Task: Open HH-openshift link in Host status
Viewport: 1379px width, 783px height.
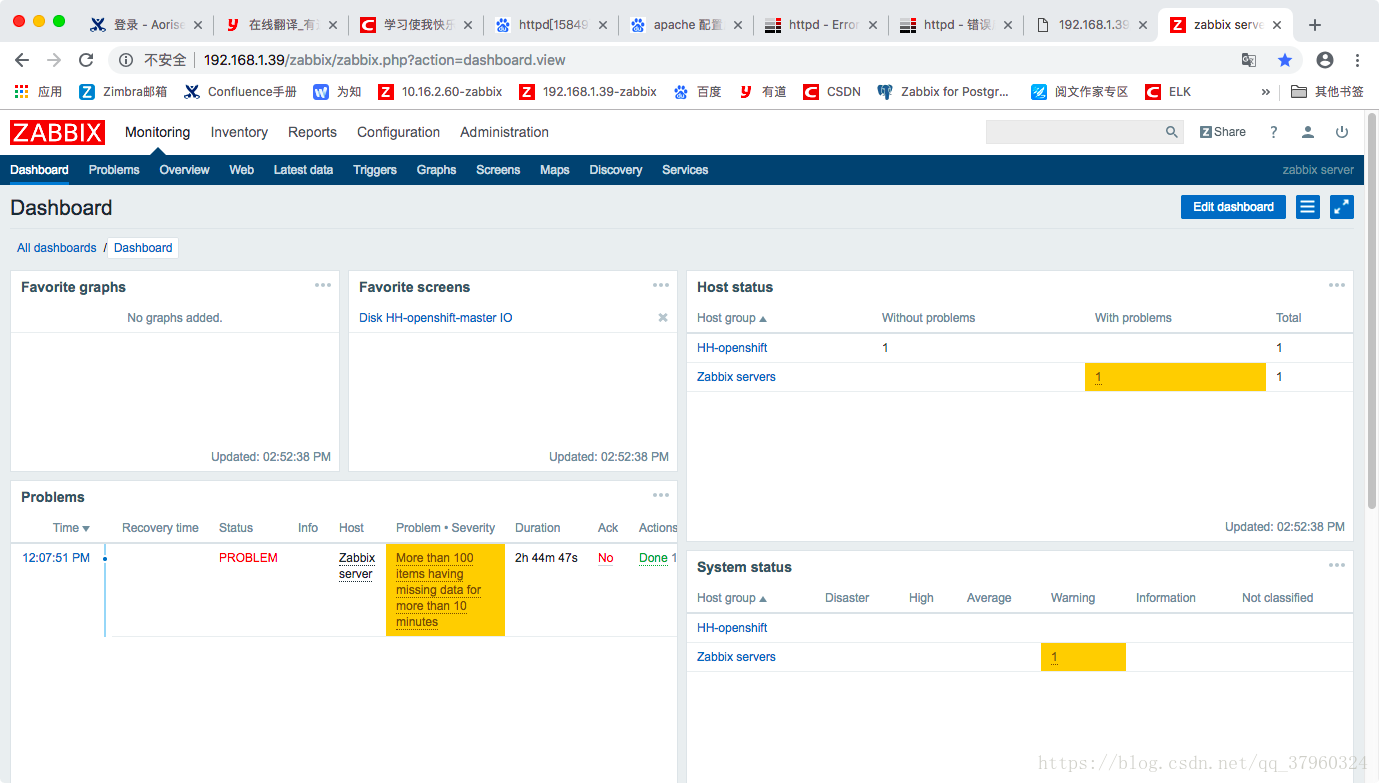Action: tap(732, 348)
